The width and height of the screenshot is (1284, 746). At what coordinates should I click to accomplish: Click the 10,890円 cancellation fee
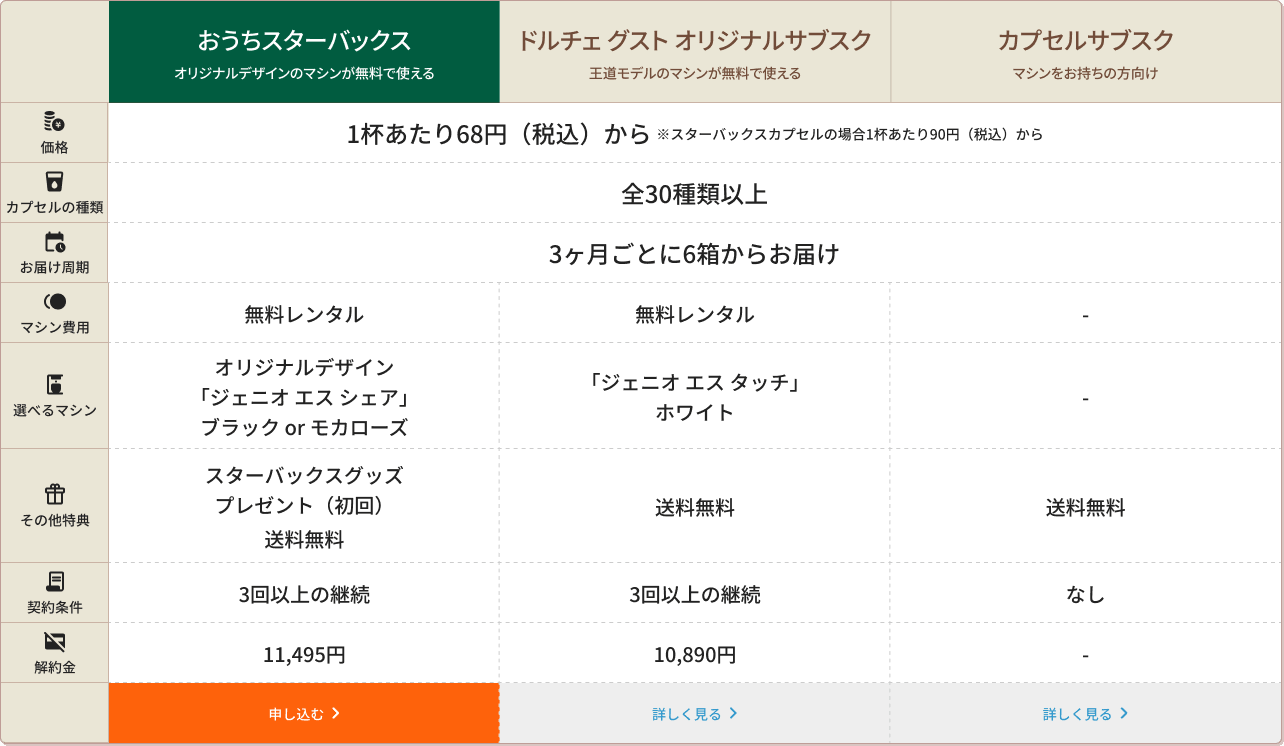695,655
